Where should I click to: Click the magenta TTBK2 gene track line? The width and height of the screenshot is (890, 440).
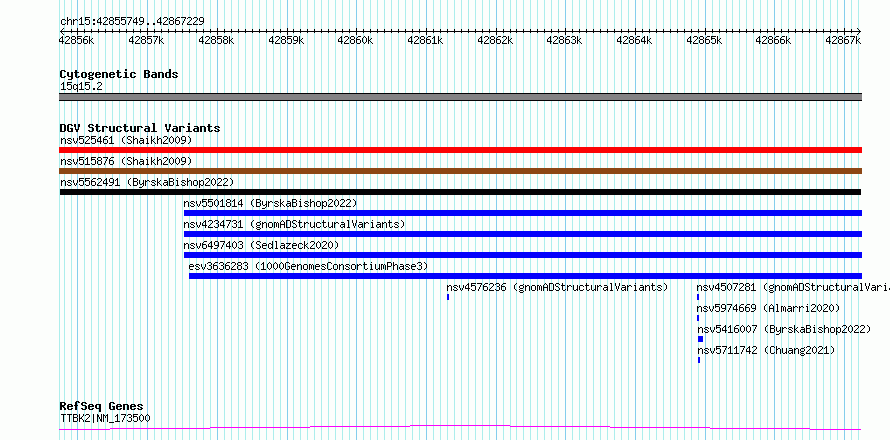[460, 428]
